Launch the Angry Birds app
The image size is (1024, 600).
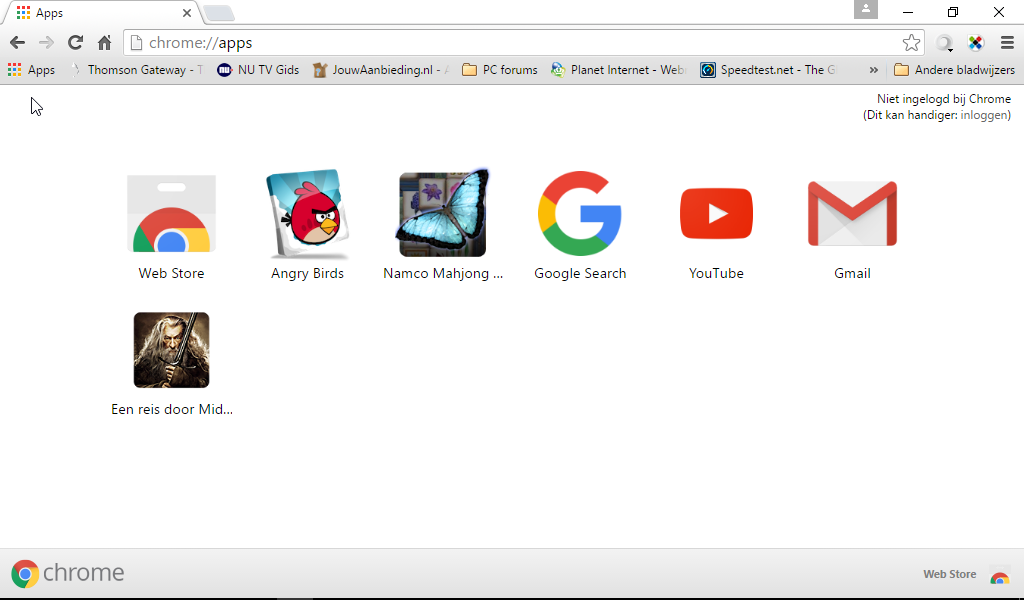(307, 213)
